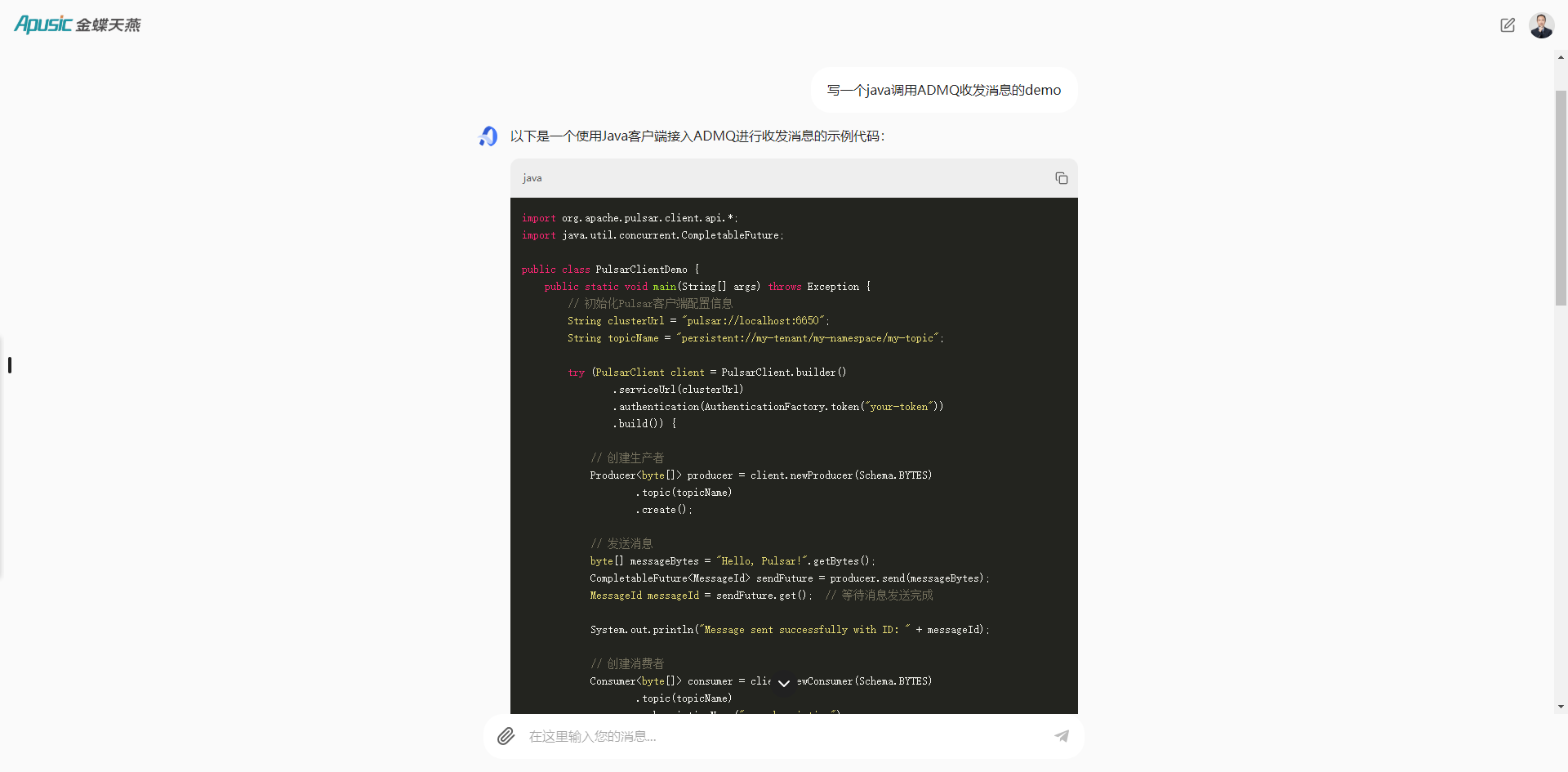Click the "your-token" string in the code
1568x772 pixels.
point(898,407)
